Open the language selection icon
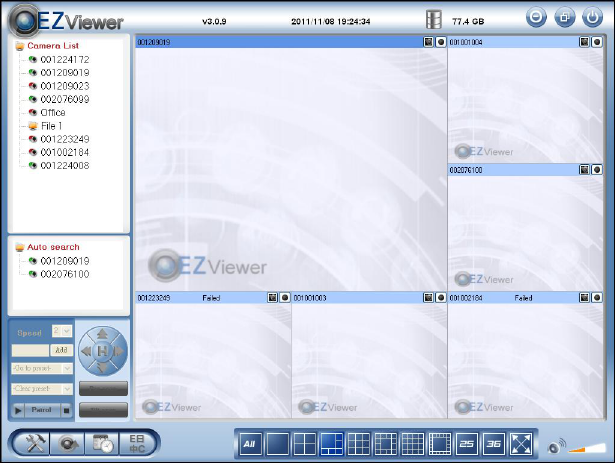Screen dimensions: 615x463 click(x=137, y=444)
